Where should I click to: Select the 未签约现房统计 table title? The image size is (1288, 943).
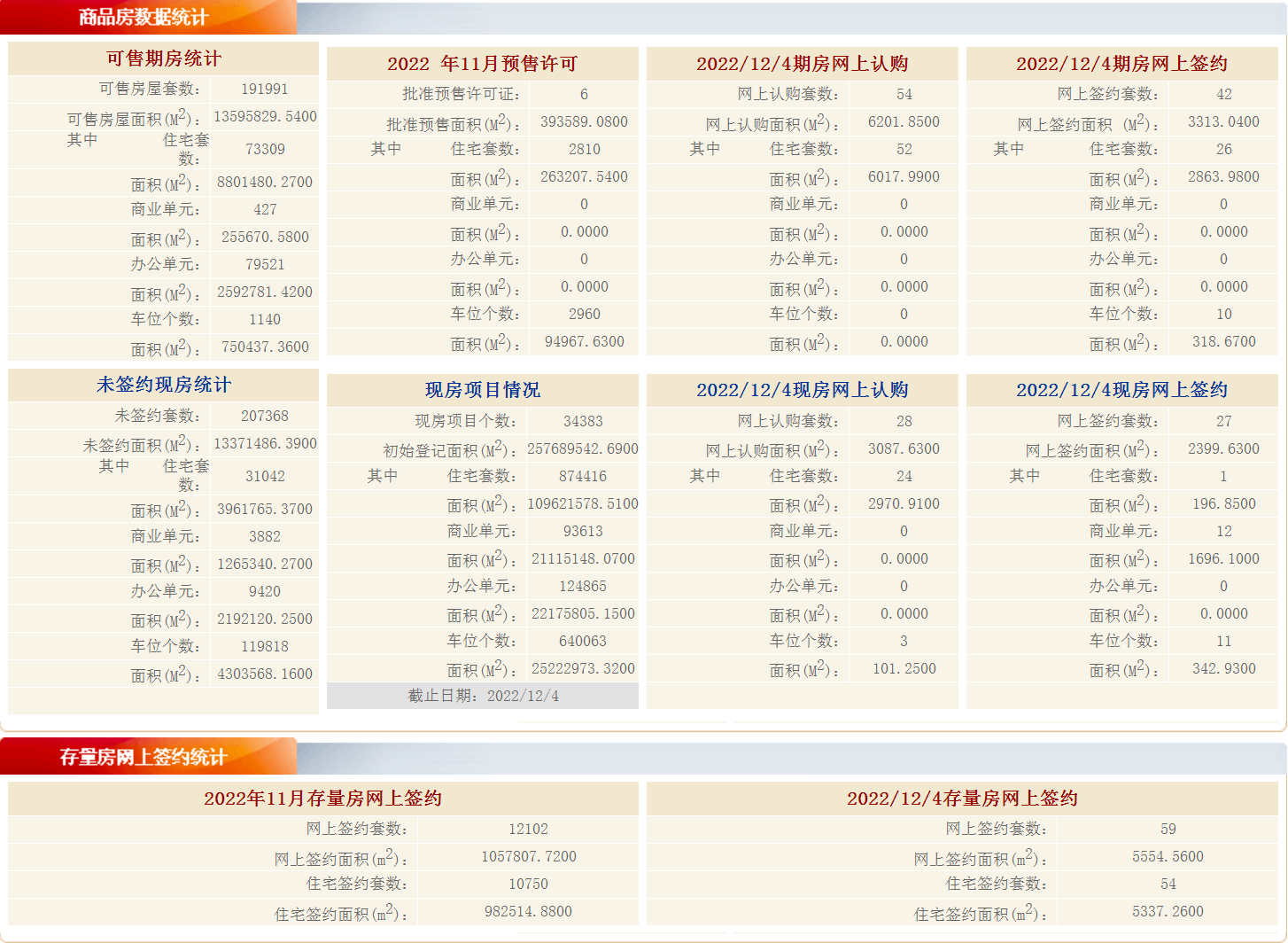tap(164, 385)
